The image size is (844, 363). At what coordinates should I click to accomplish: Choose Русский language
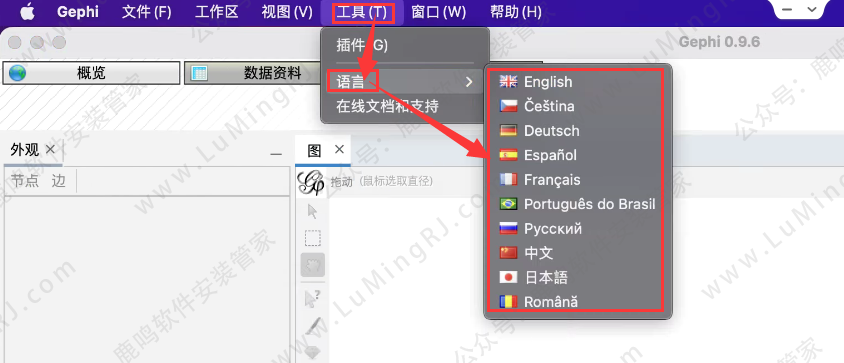click(x=578, y=229)
